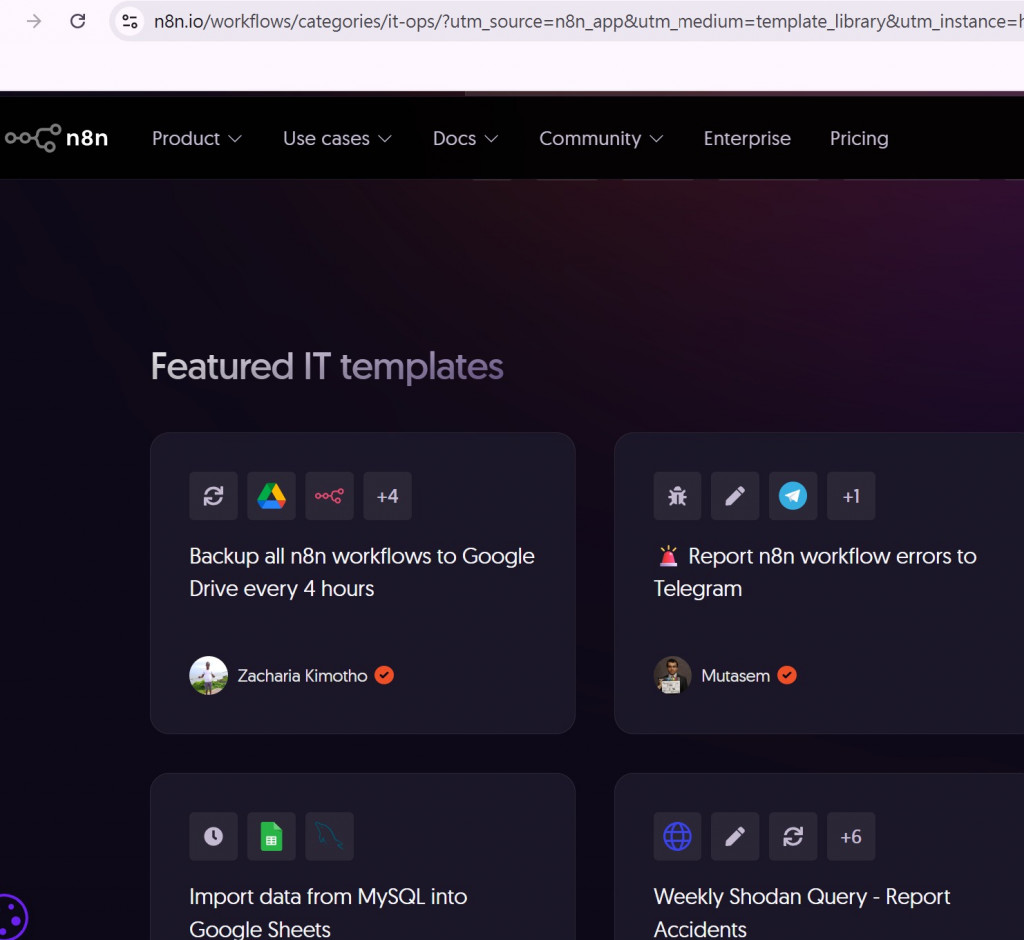This screenshot has height=940, width=1024.
Task: Open the Enterprise nav link
Action: pos(747,138)
